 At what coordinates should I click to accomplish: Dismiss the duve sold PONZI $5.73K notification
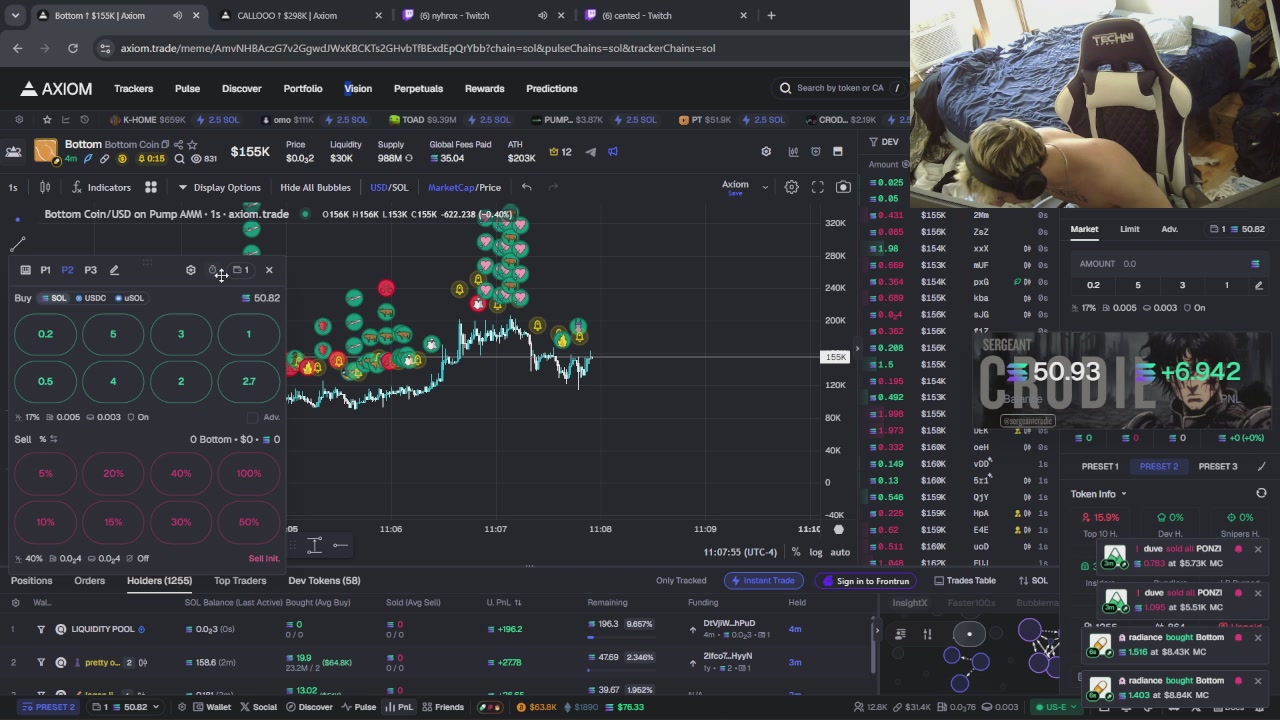point(1258,549)
